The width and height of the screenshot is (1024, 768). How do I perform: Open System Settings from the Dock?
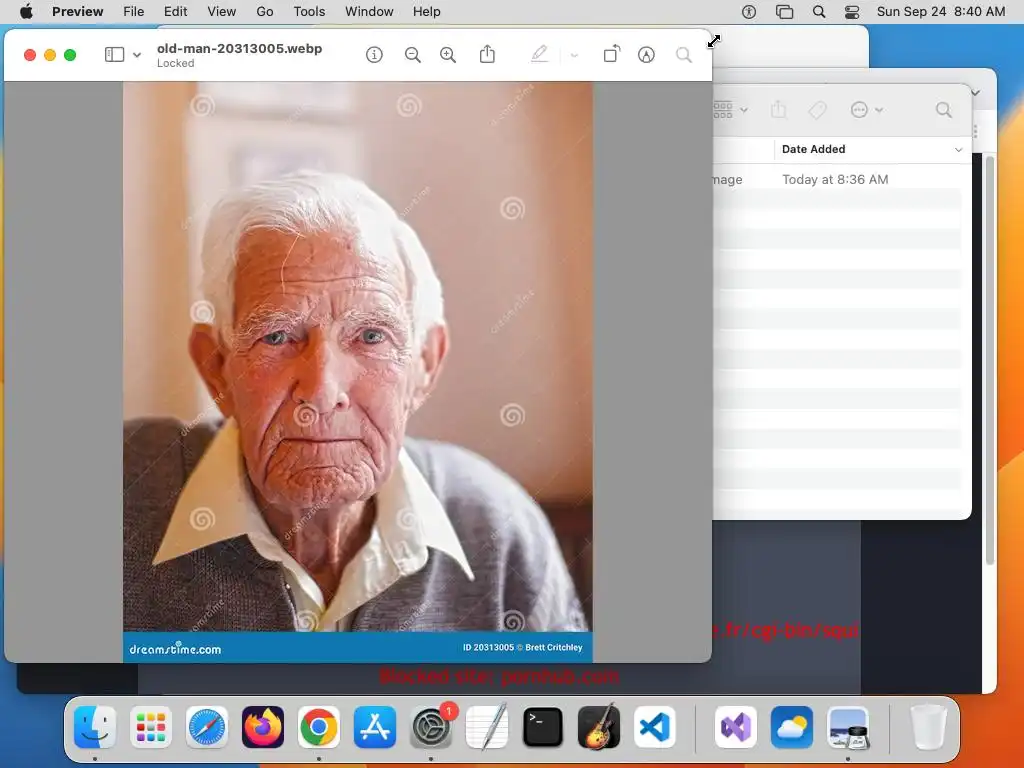pos(431,727)
